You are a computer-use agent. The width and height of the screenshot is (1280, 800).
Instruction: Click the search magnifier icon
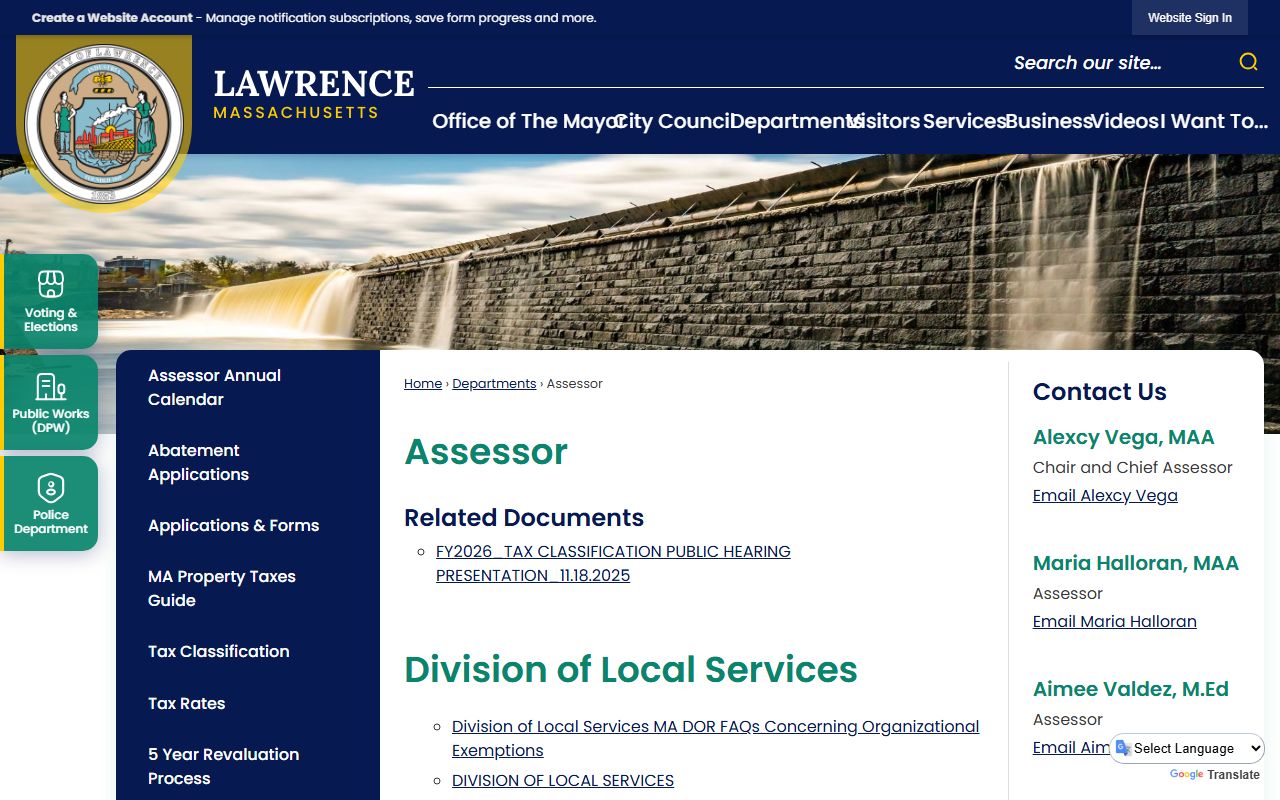[x=1248, y=62]
